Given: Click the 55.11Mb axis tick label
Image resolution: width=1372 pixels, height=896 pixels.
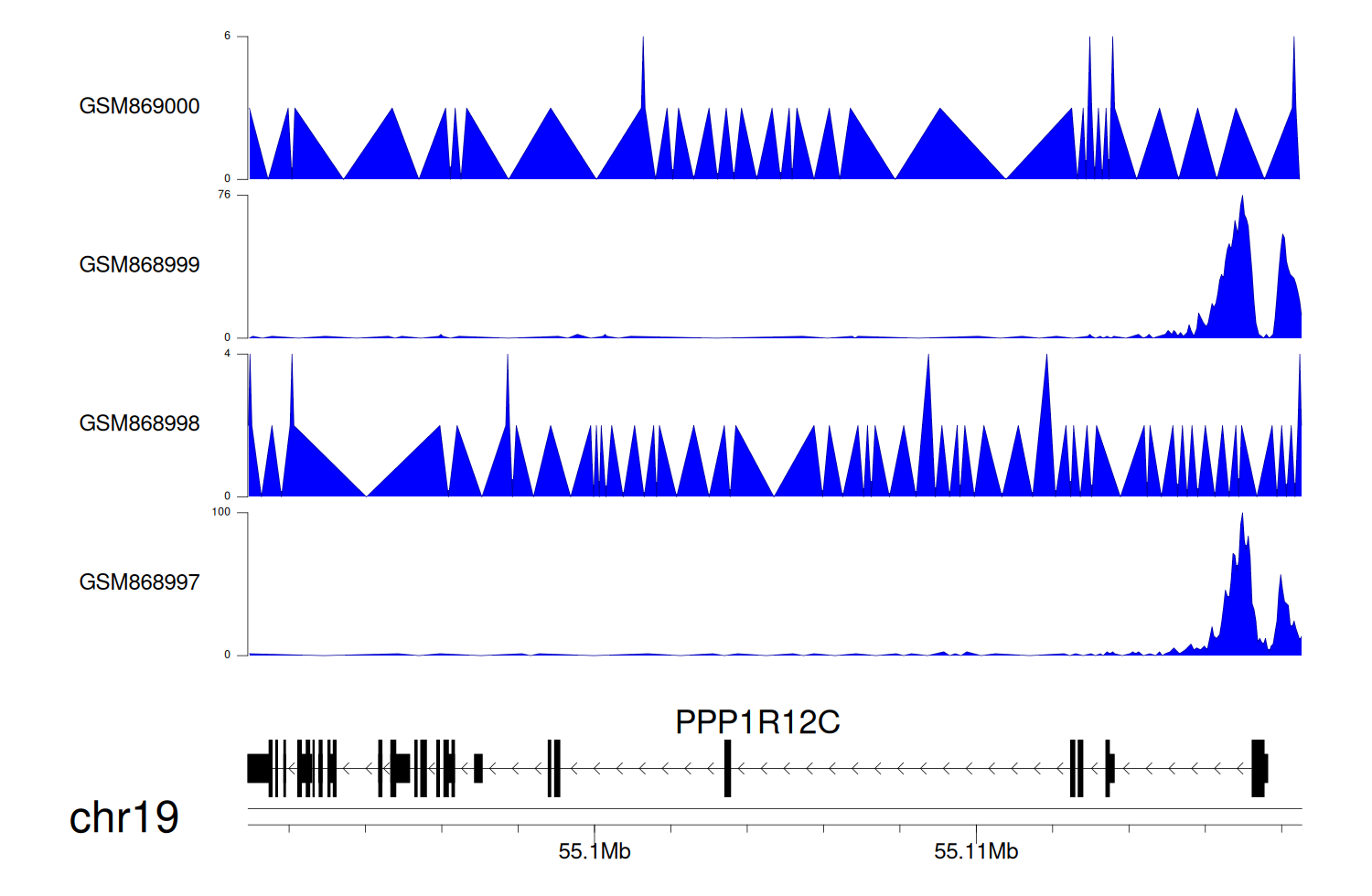Looking at the screenshot, I should coord(975,851).
